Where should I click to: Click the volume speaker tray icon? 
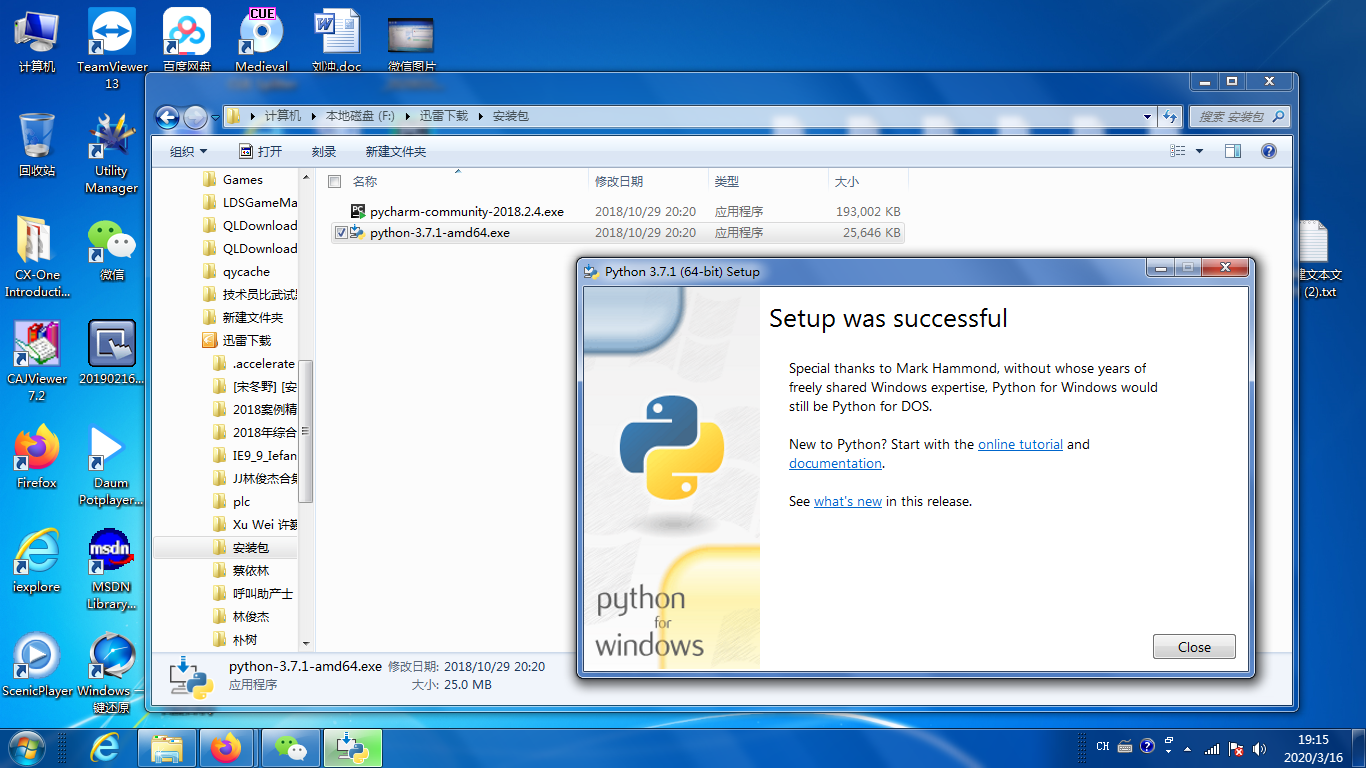[1259, 748]
